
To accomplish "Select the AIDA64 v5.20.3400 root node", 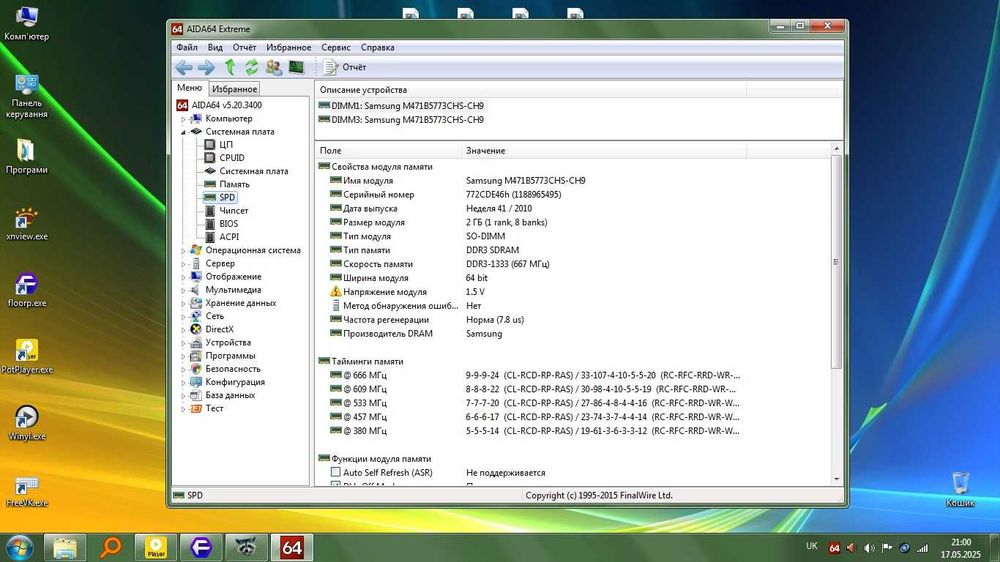I will click(226, 105).
